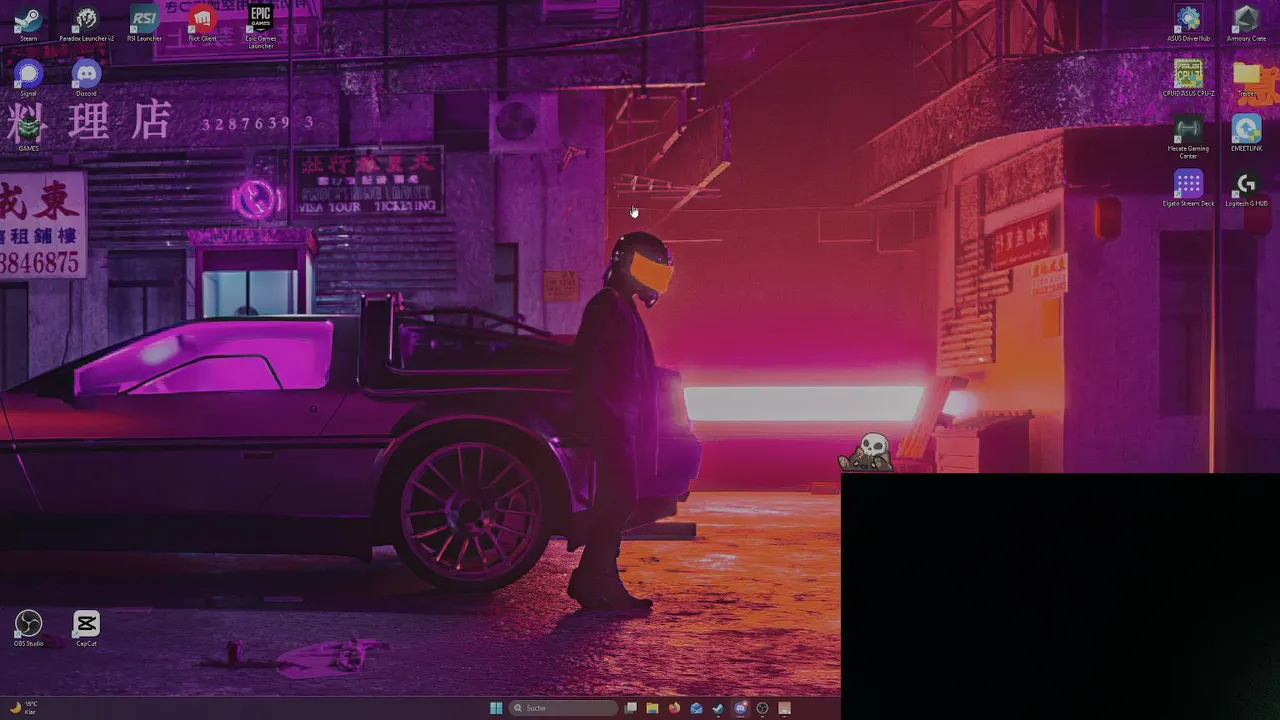
Task: Select the OBS Studio desktop shortcut
Action: 28,628
